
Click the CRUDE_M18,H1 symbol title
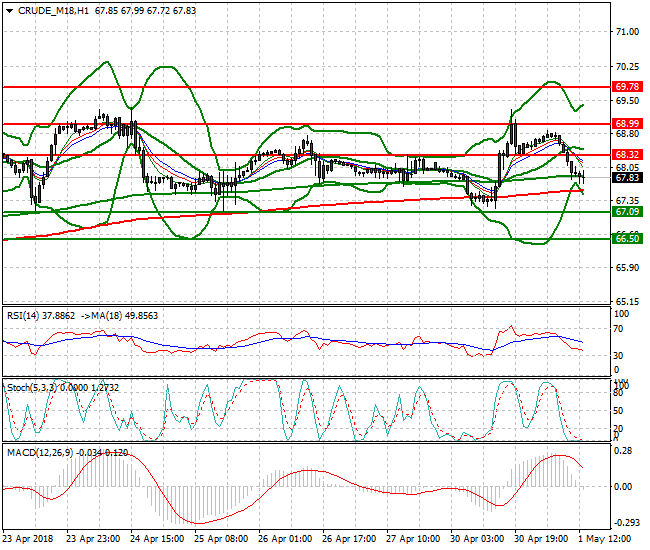pos(53,11)
